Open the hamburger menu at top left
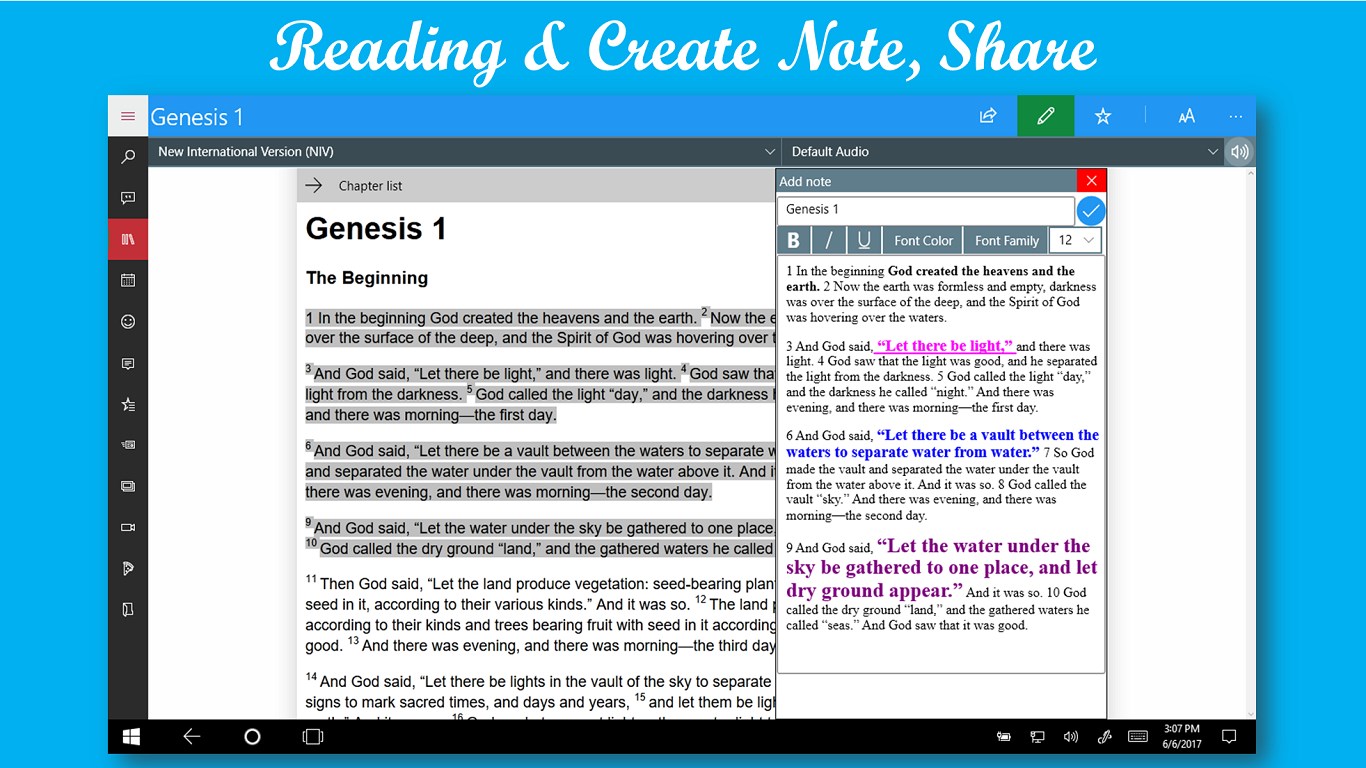This screenshot has height=768, width=1366. pos(127,115)
